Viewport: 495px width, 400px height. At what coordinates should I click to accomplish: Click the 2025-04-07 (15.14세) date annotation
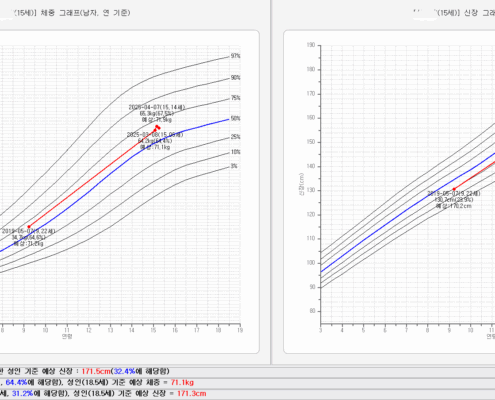157,107
